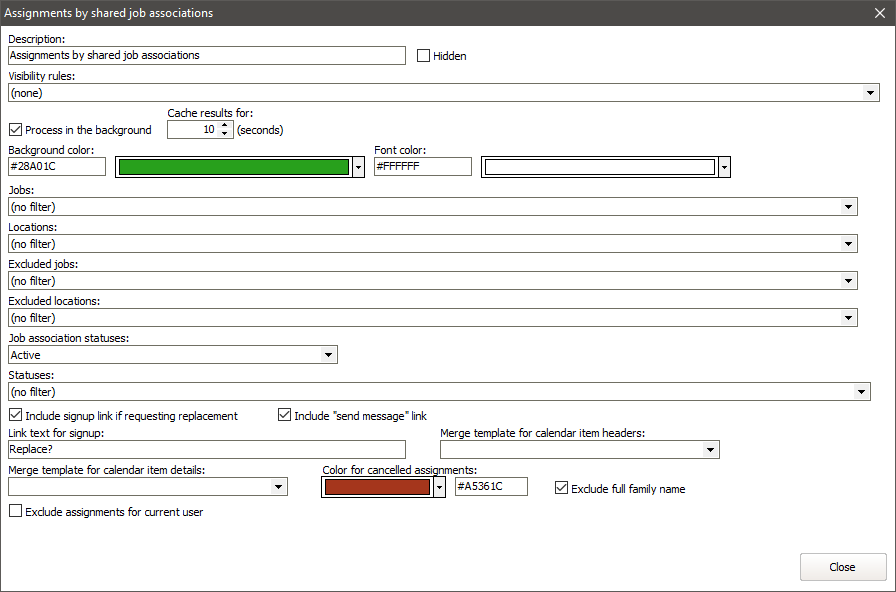Click the white font color swatch
This screenshot has width=896, height=592.
click(599, 167)
